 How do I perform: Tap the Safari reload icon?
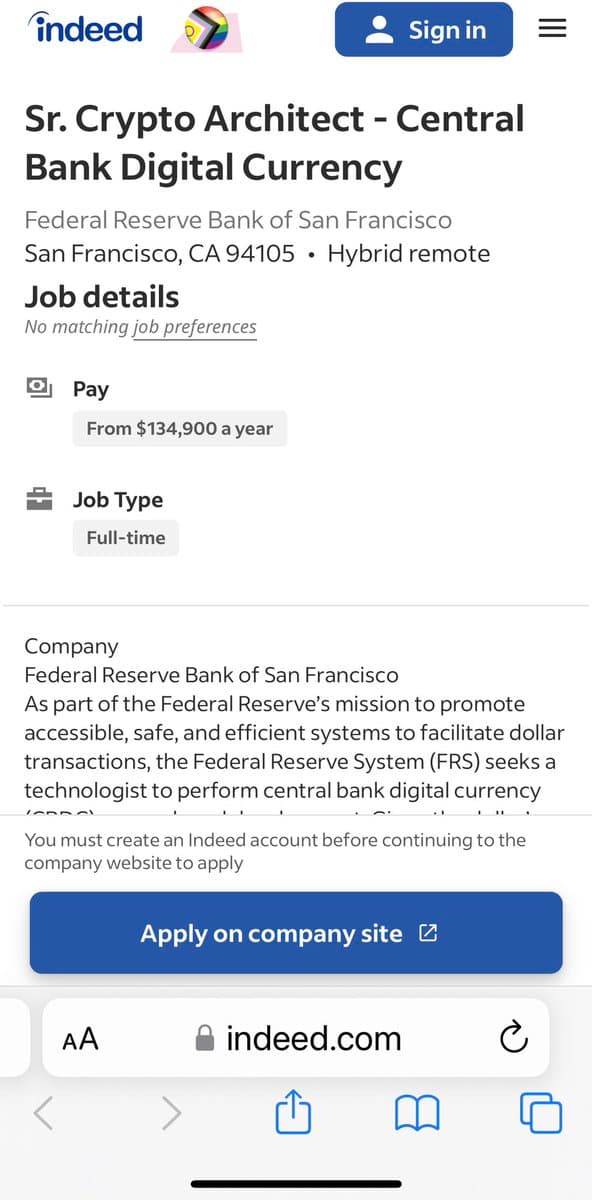click(x=513, y=1038)
